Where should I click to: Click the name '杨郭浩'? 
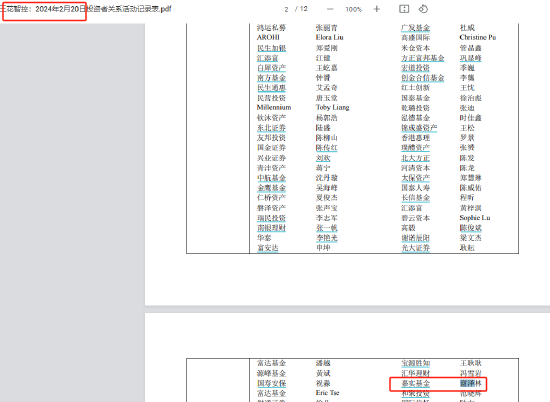pos(326,118)
